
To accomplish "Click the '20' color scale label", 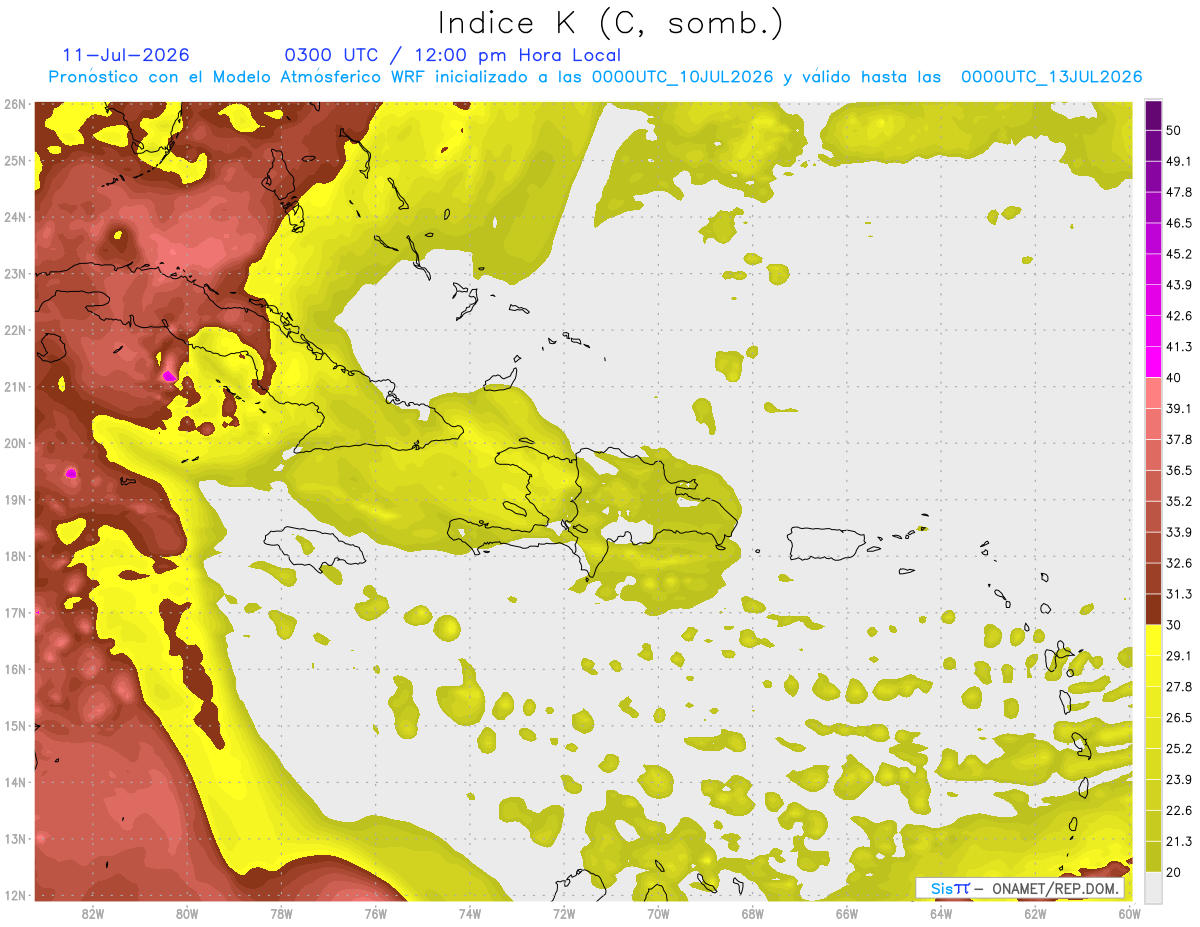I will point(1174,872).
